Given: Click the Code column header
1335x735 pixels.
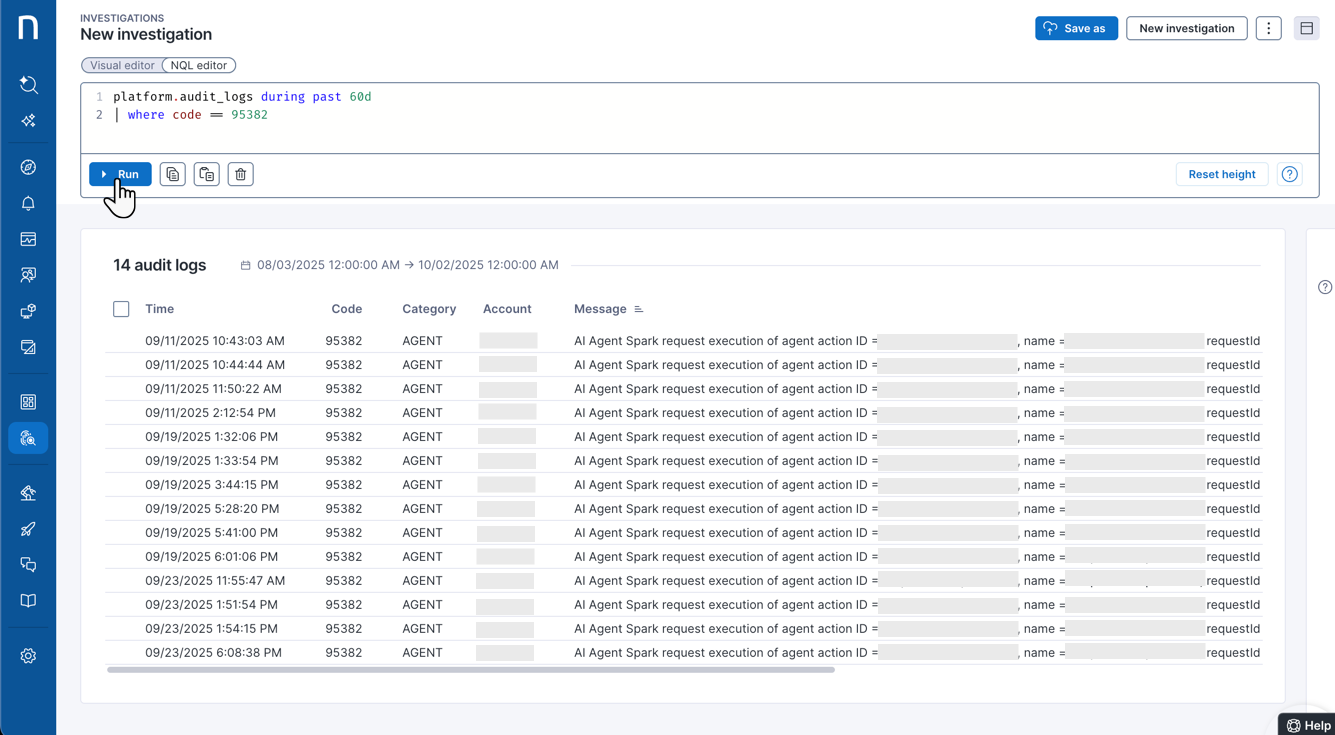Looking at the screenshot, I should click(347, 309).
